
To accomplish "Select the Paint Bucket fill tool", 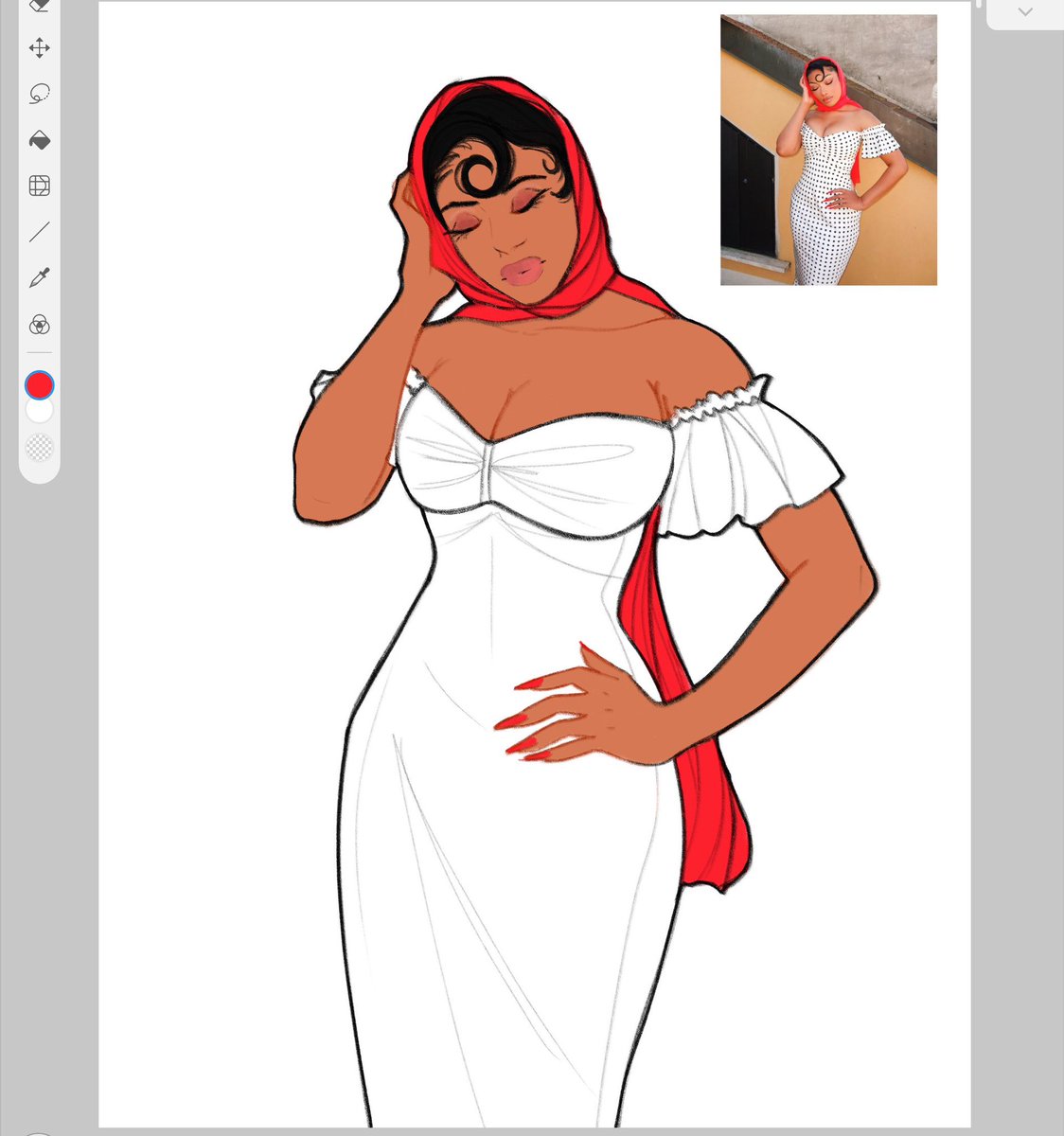I will coord(39,140).
